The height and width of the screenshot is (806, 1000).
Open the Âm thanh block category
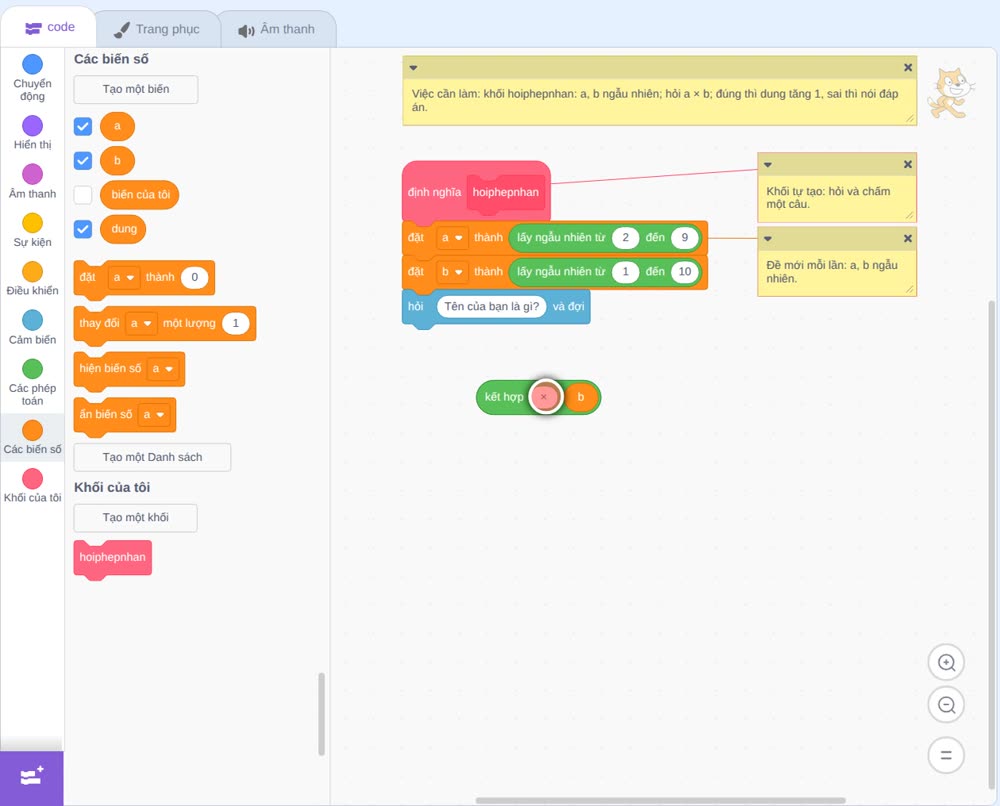33,182
